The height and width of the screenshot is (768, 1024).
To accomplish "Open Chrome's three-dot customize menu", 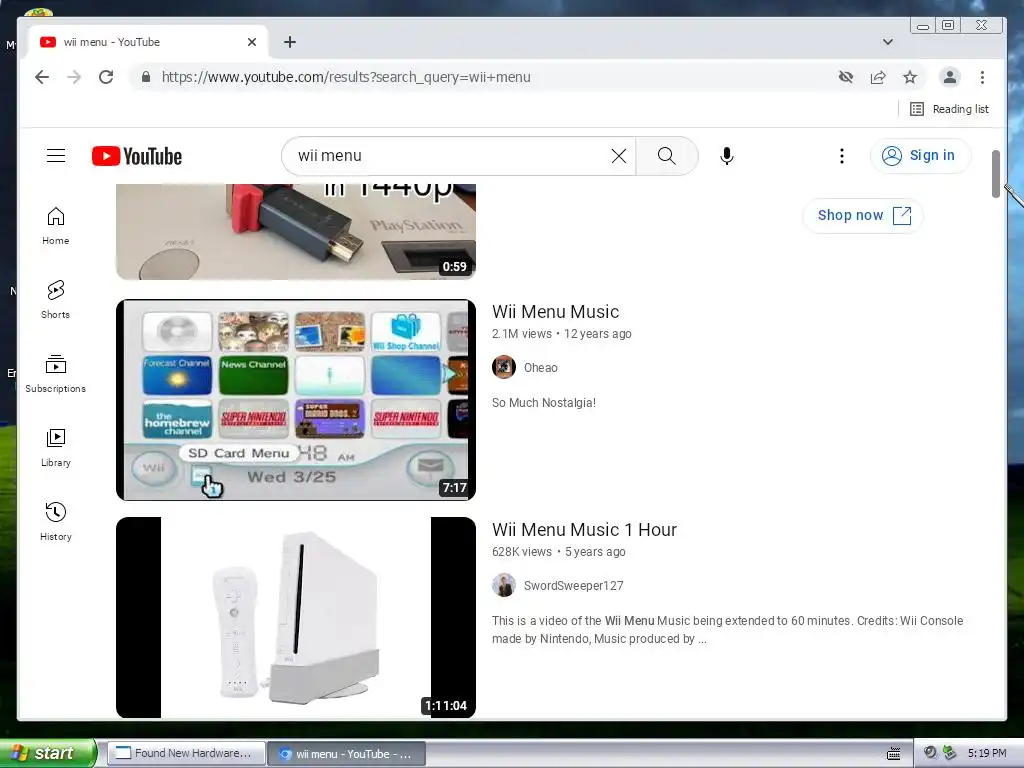I will click(x=982, y=77).
